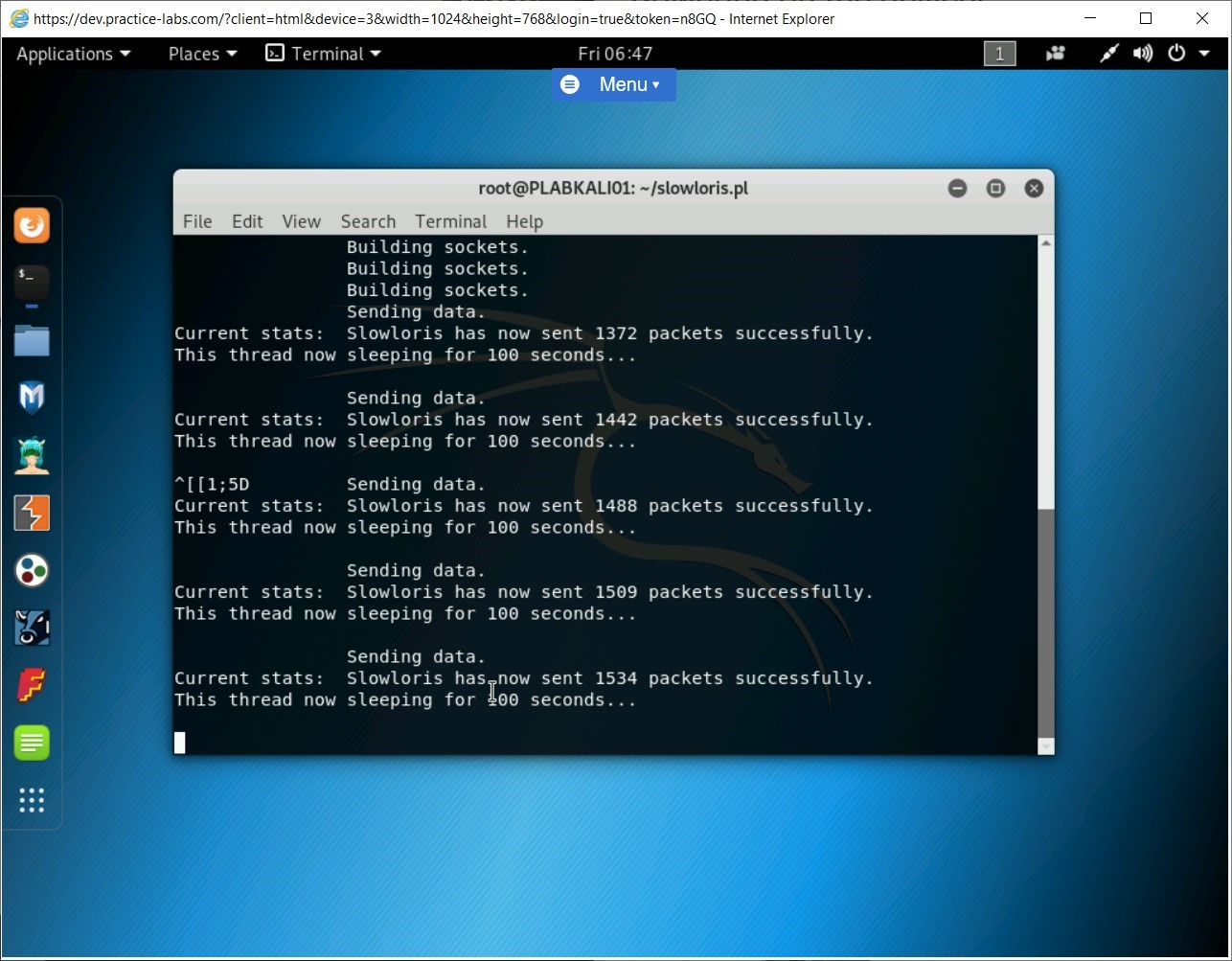Open the File menu in the terminal window
Viewport: 1232px width, 961px height.
click(x=197, y=221)
